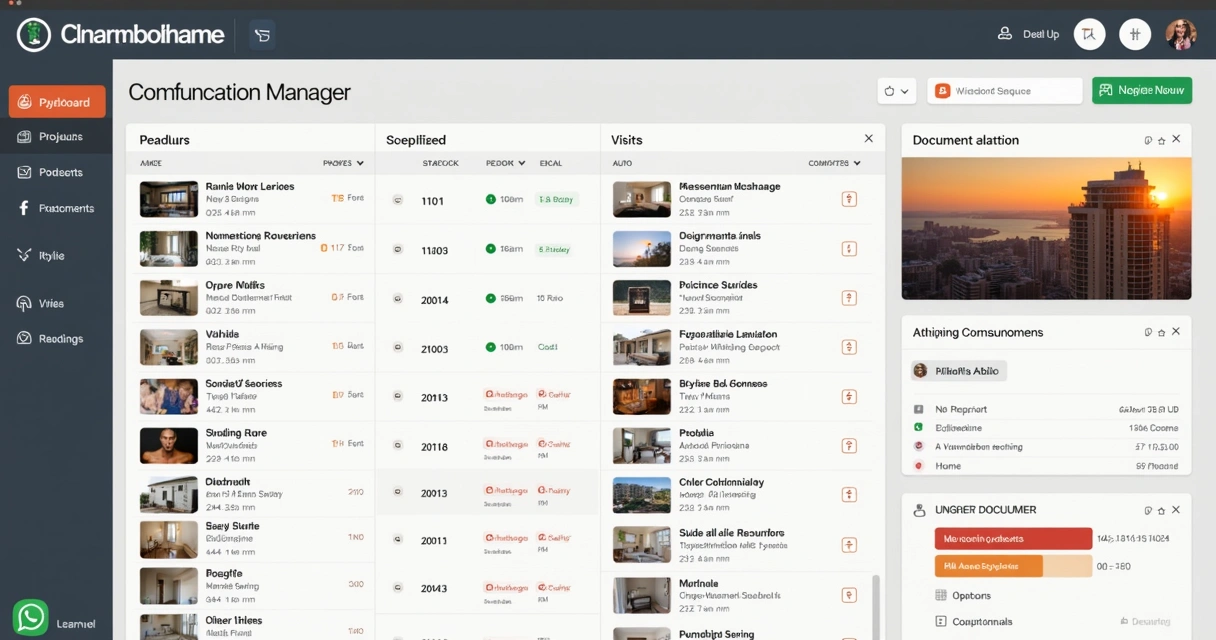Screen dimensions: 1216x640
Task: Open Projeuns in the sidebar
Action: [x=57, y=137]
